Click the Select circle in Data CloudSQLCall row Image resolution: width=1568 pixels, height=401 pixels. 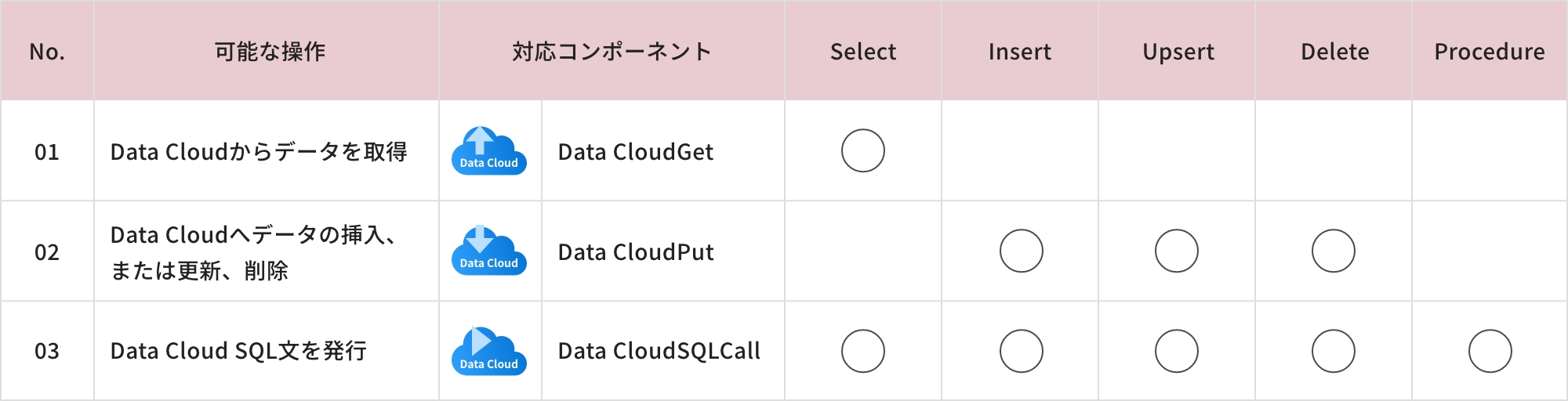pos(862,351)
